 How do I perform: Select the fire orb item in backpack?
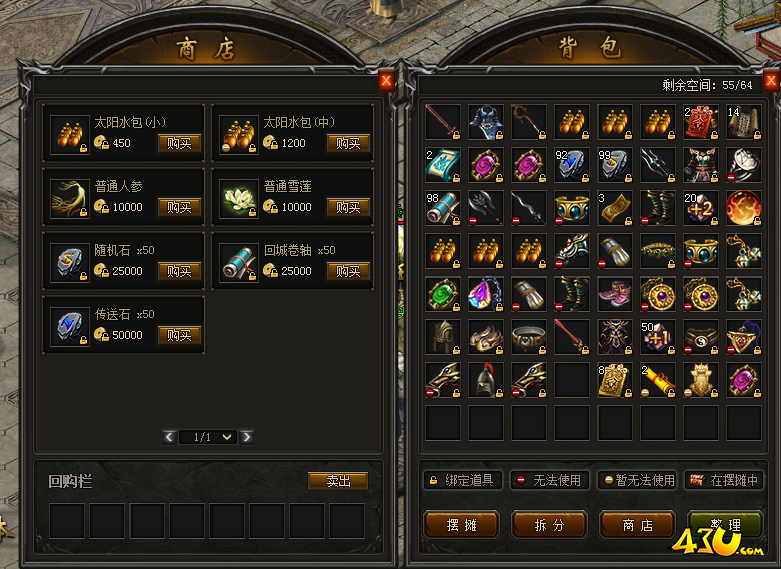click(743, 208)
